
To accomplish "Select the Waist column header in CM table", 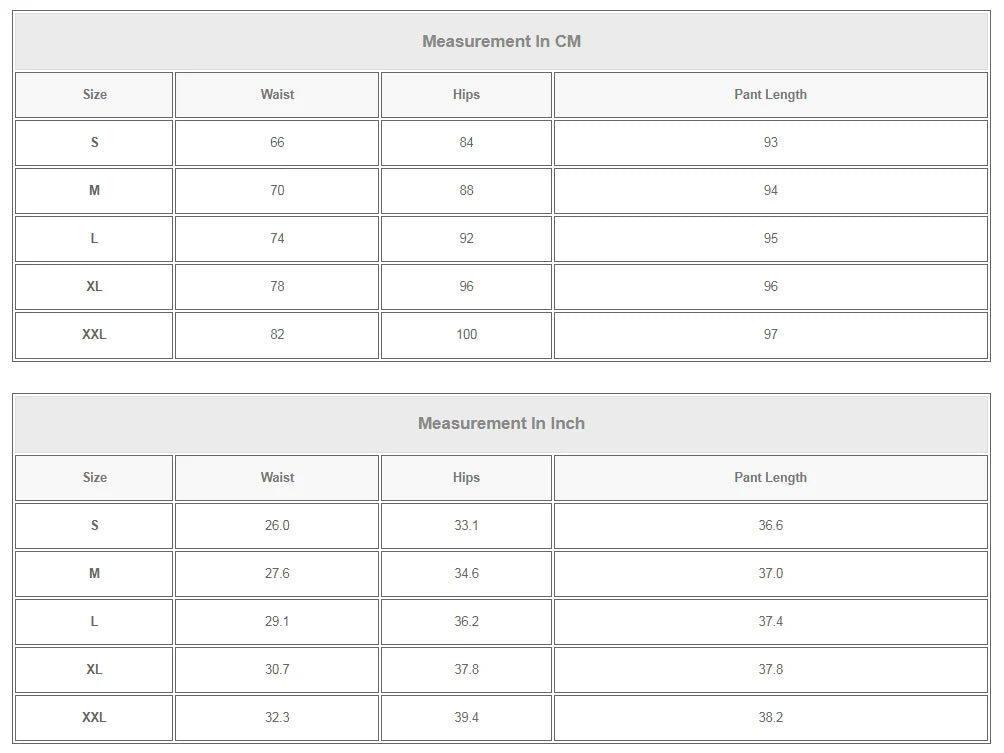I will 277,94.
